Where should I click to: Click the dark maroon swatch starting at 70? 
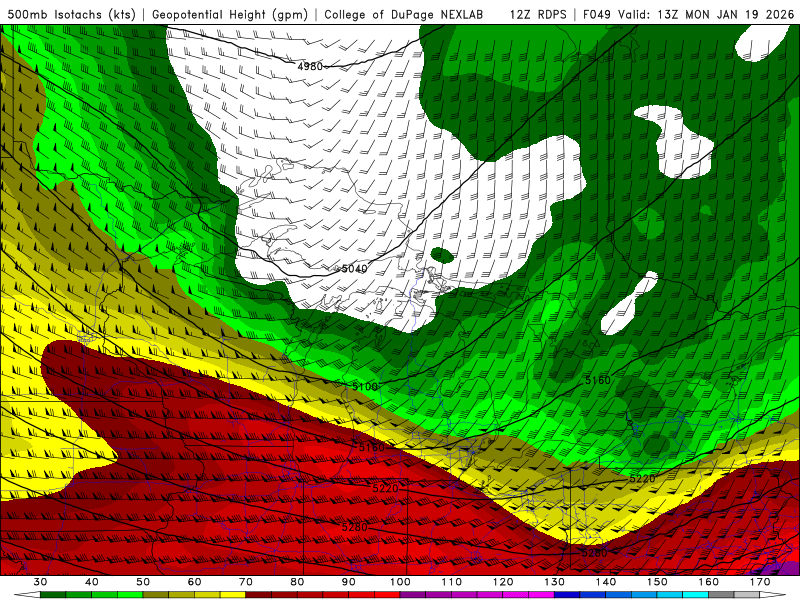pyautogui.click(x=259, y=595)
